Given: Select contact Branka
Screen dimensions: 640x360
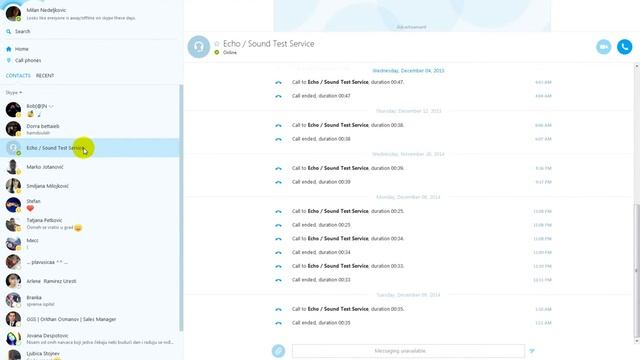Looking at the screenshot, I should click(x=89, y=300).
